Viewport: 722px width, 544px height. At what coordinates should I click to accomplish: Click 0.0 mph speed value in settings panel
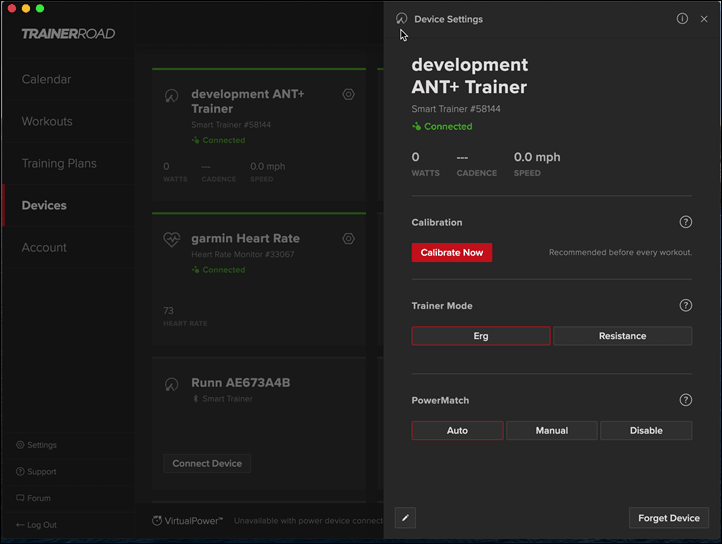[x=537, y=157]
